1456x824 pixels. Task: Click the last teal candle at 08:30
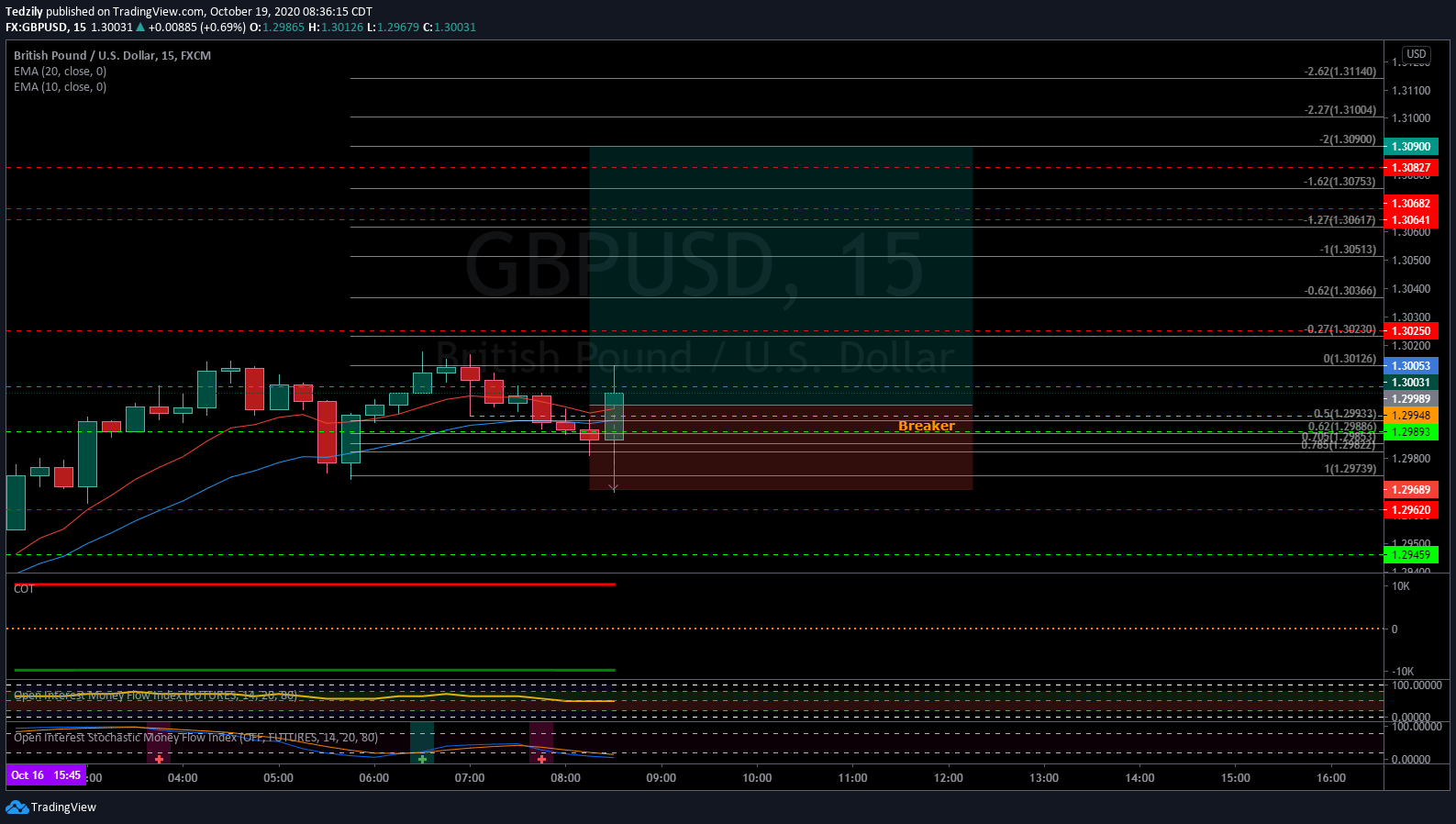pos(614,417)
